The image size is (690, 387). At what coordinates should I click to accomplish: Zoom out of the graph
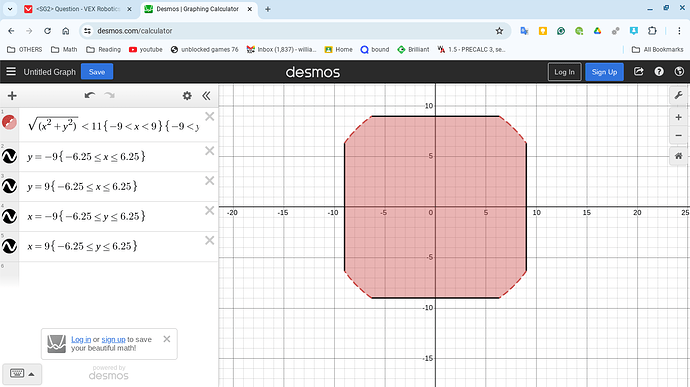[678, 135]
